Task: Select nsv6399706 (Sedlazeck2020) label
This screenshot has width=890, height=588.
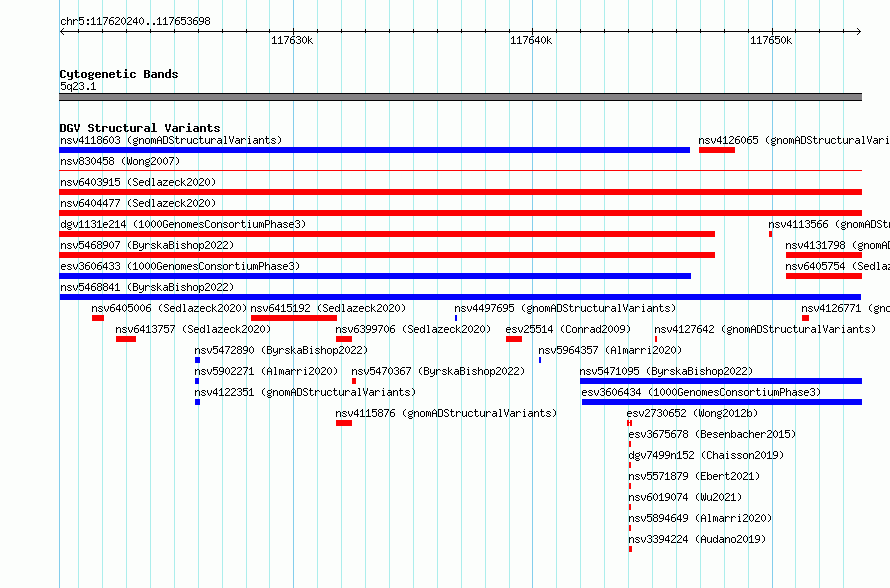Action: pyautogui.click(x=413, y=329)
